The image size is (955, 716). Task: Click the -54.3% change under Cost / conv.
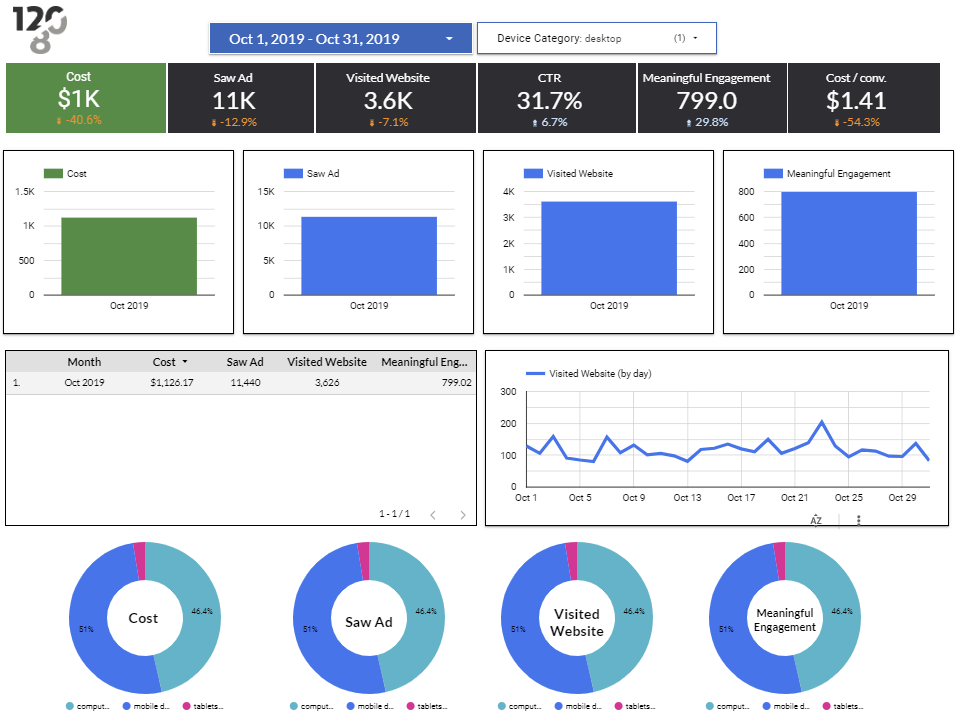[x=857, y=122]
